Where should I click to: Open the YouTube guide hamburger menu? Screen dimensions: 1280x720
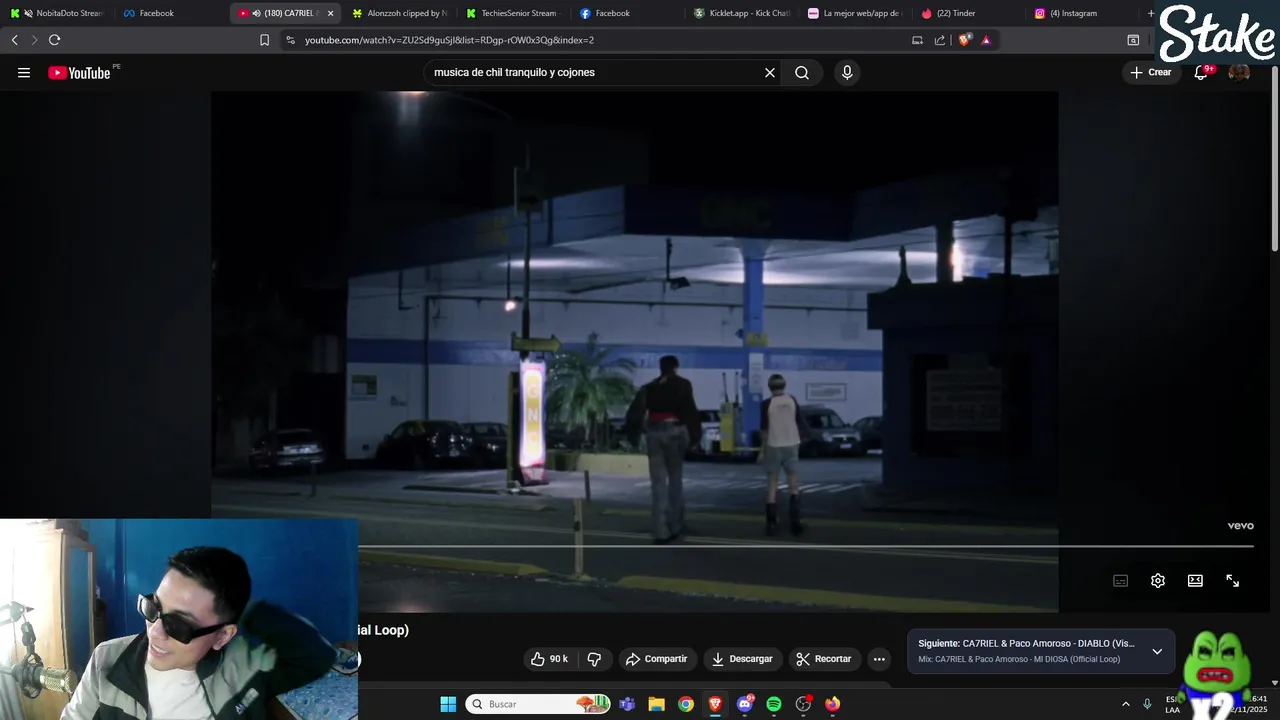(24, 73)
